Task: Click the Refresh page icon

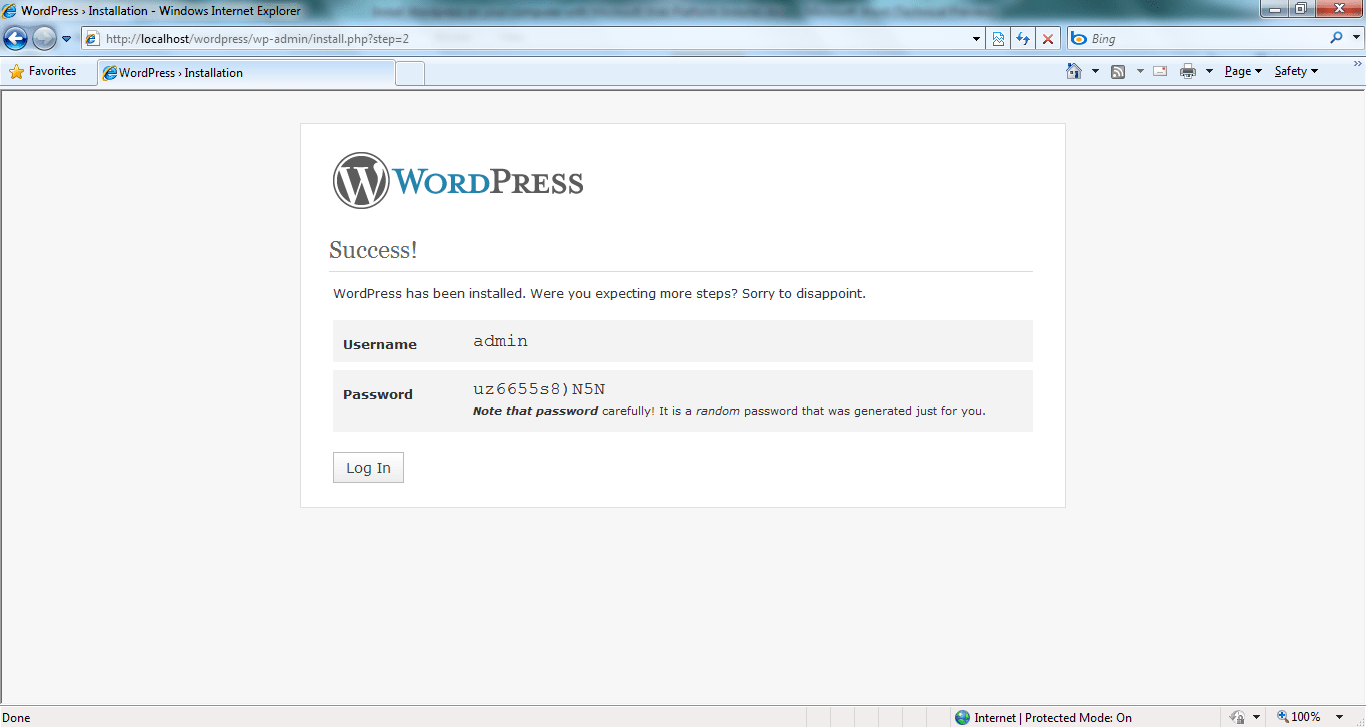Action: [x=1023, y=39]
